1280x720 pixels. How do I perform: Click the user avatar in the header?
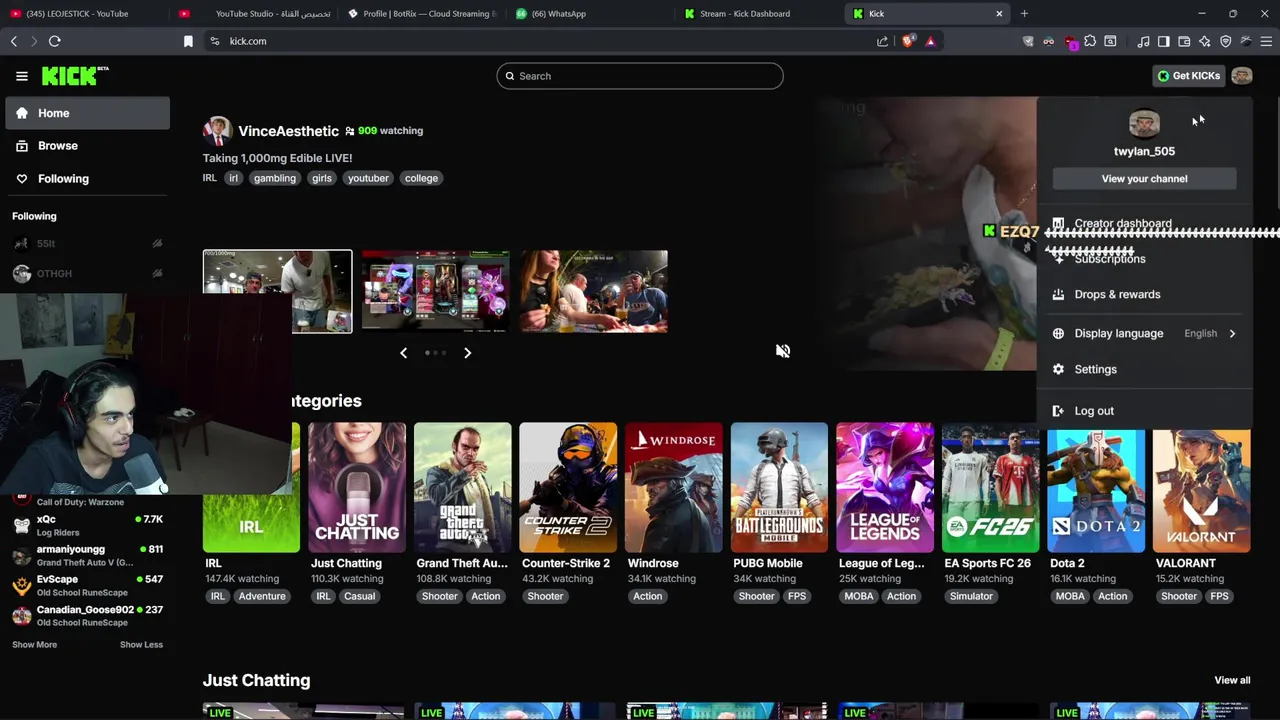(1242, 76)
